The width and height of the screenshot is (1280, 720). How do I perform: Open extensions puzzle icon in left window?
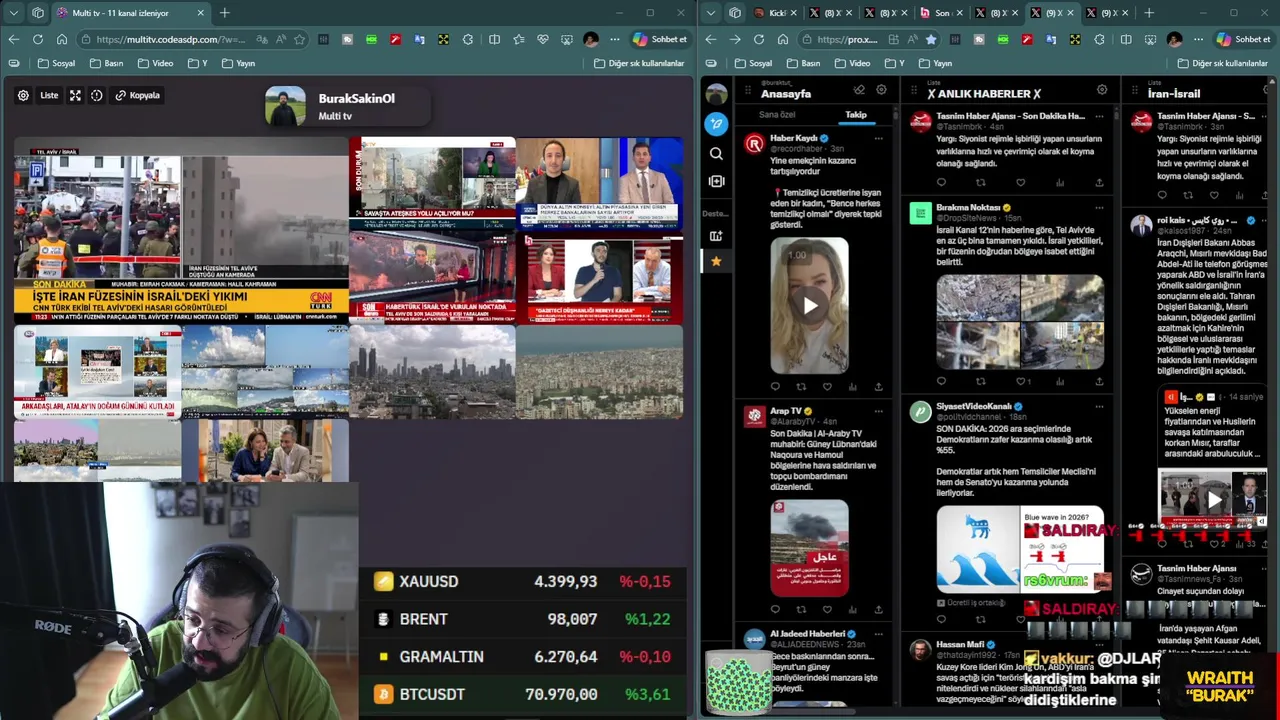point(468,39)
